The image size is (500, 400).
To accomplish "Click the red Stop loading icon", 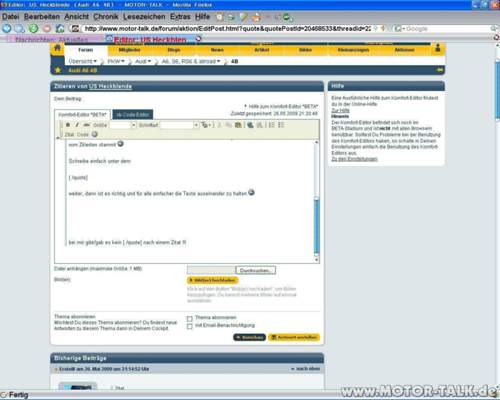I will [47, 29].
